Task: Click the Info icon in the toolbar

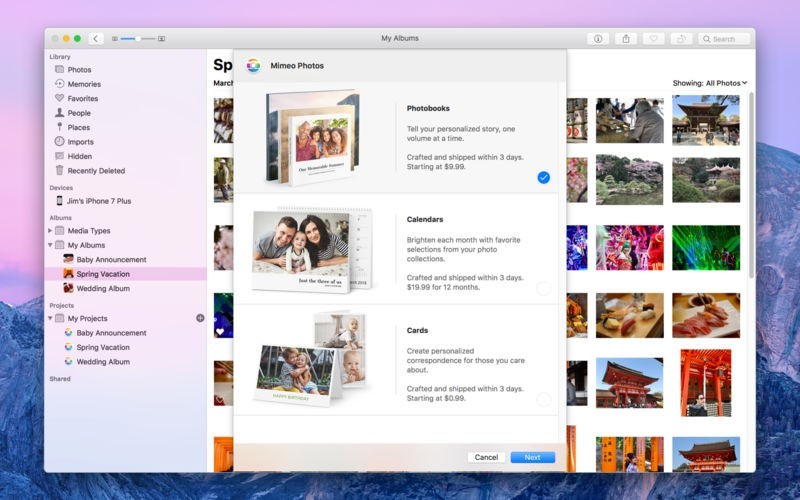Action: [x=598, y=39]
